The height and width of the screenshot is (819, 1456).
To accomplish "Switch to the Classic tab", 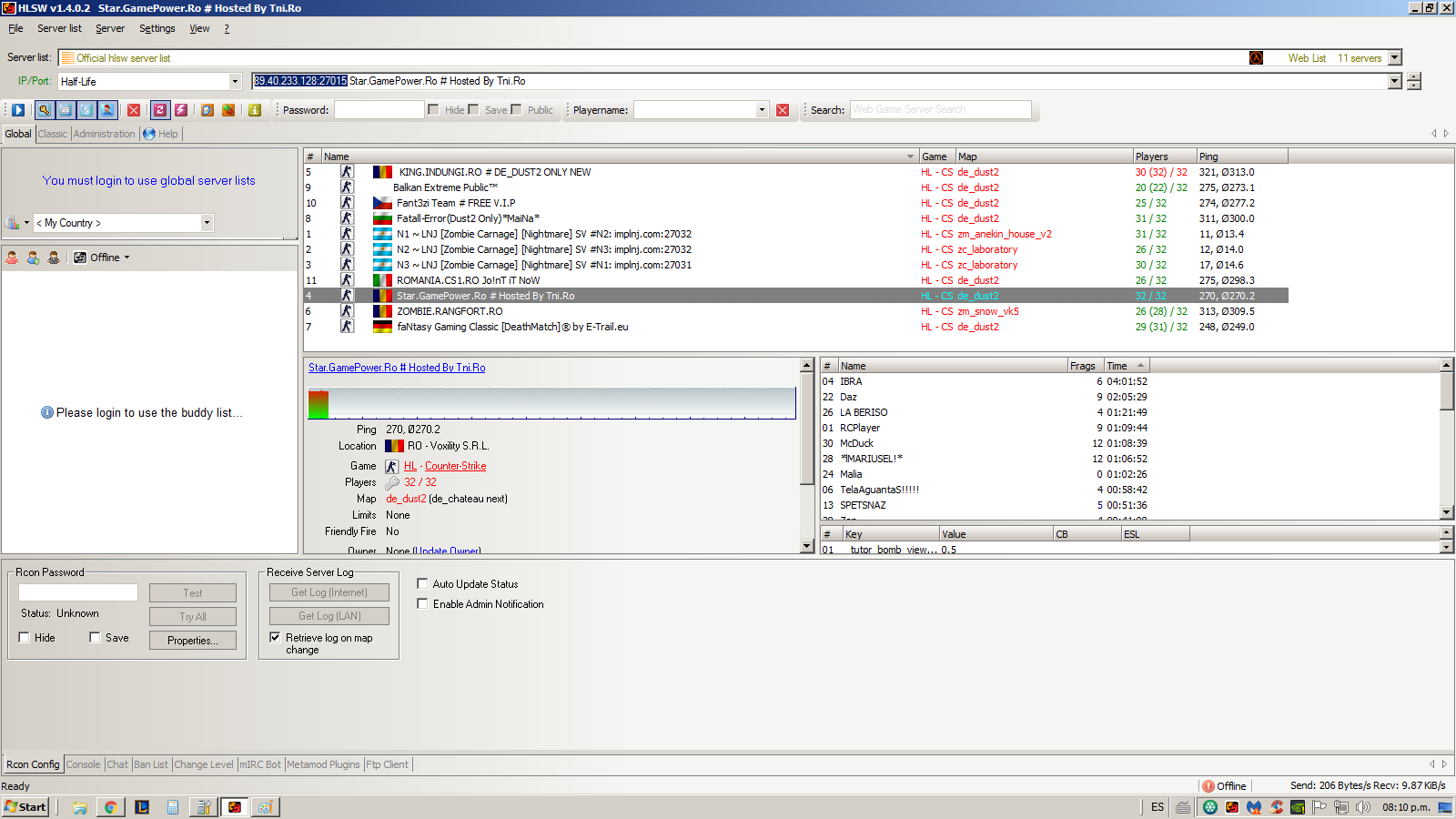I will (x=52, y=134).
